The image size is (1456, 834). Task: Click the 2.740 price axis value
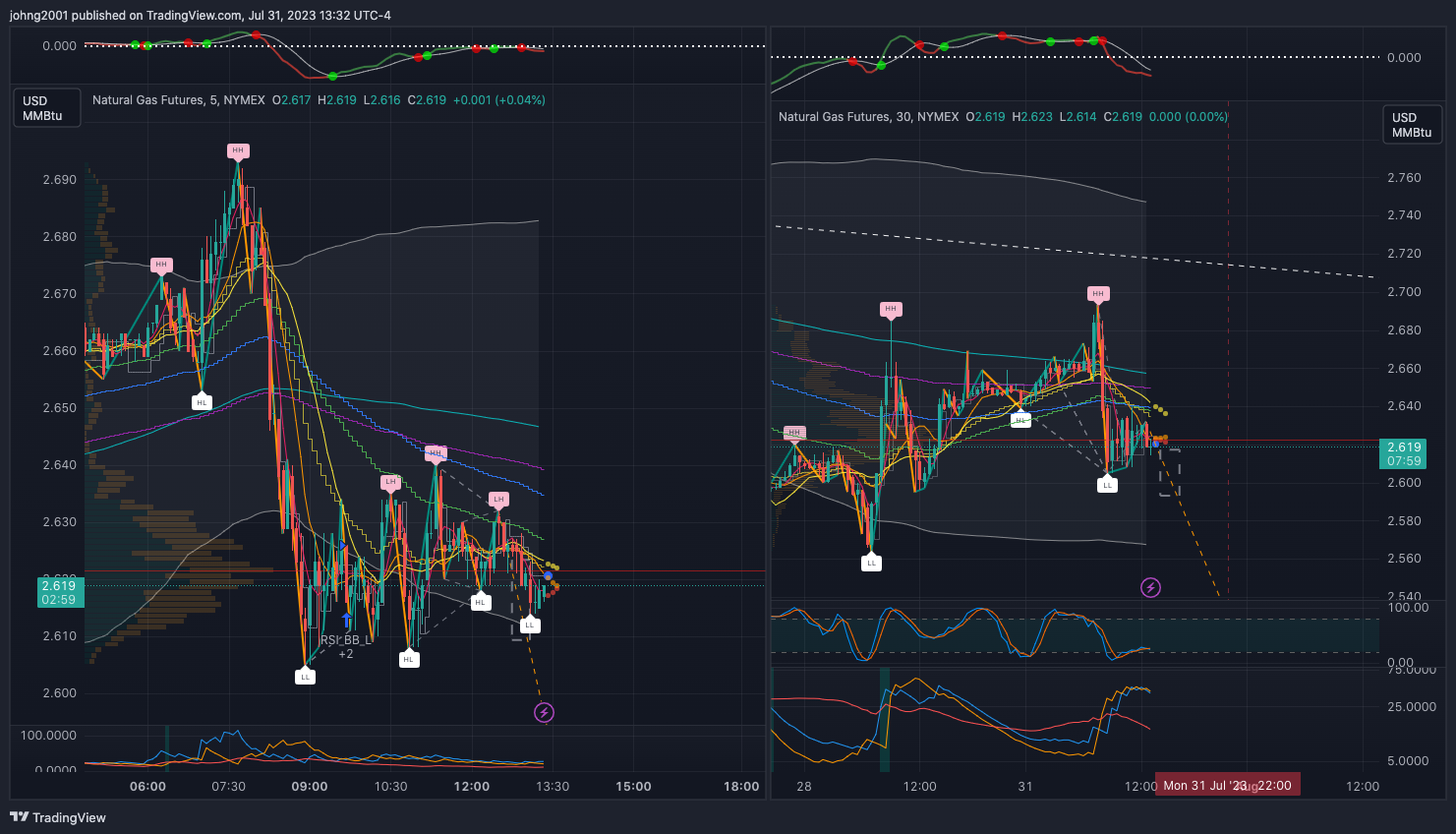[1404, 215]
